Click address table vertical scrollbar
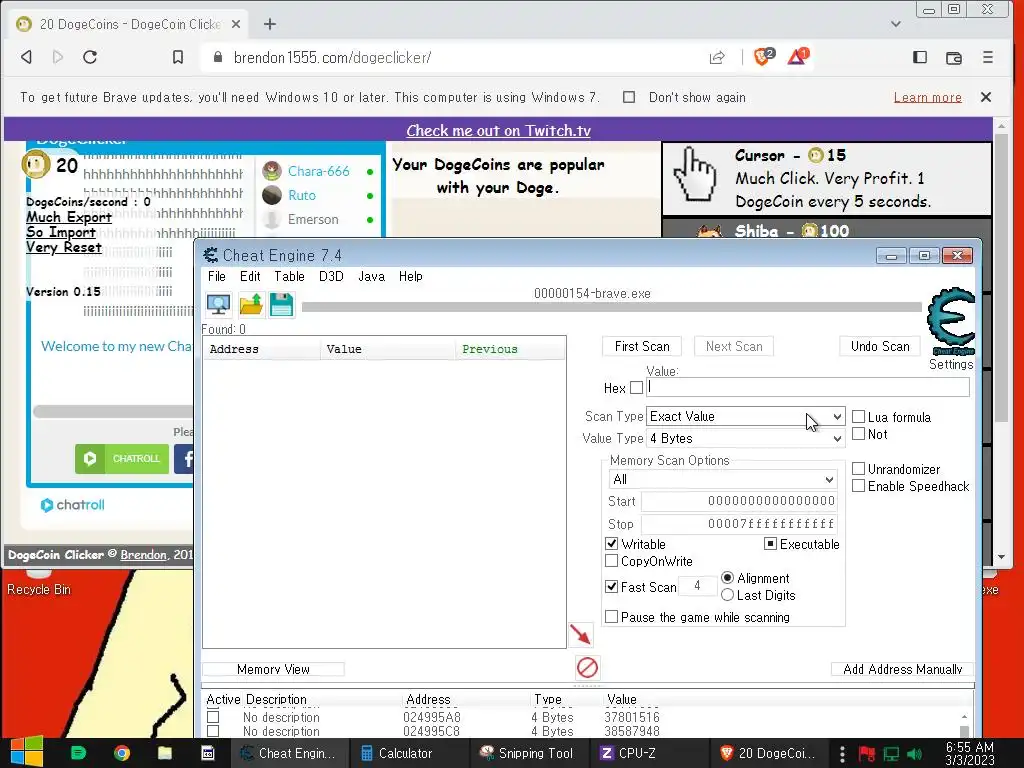 [964, 724]
